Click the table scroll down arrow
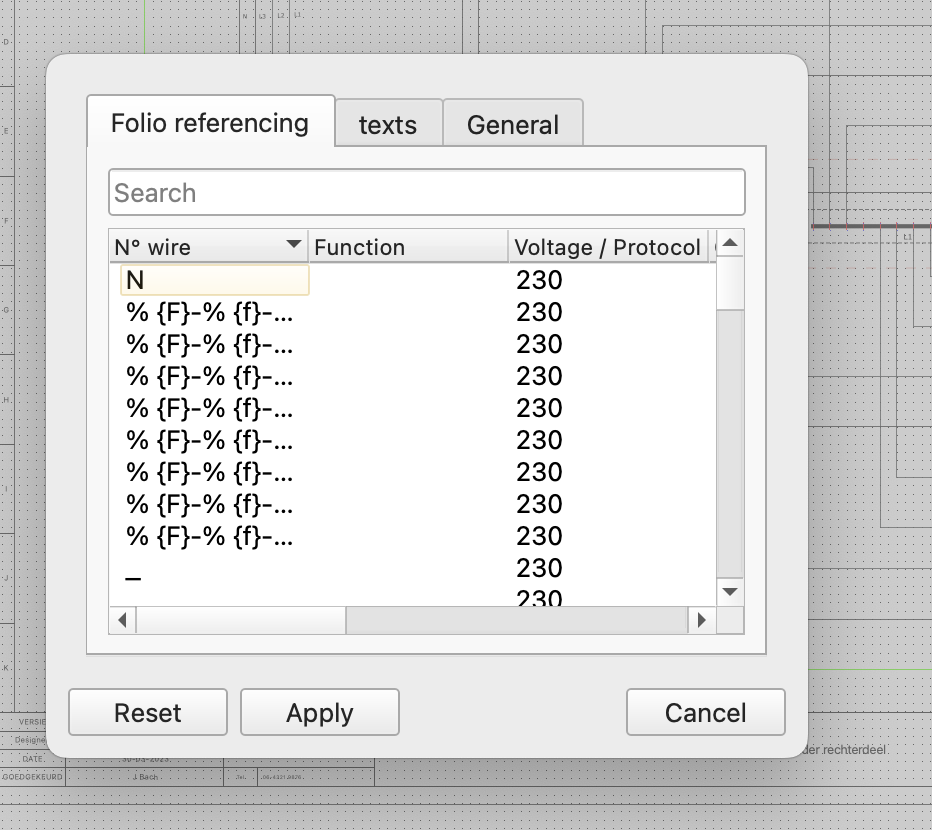932x830 pixels. pos(730,592)
